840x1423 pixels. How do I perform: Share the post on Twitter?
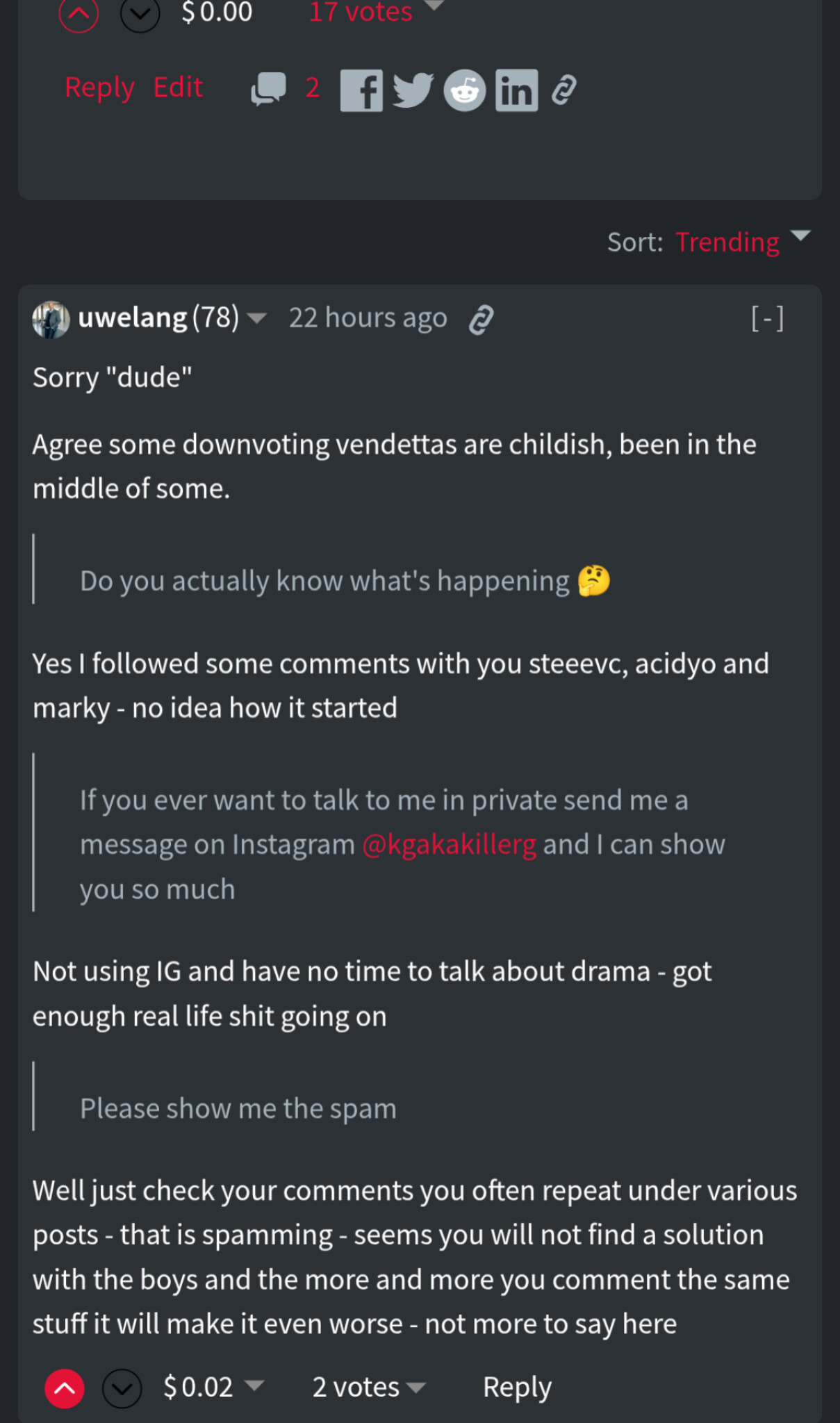pyautogui.click(x=413, y=90)
